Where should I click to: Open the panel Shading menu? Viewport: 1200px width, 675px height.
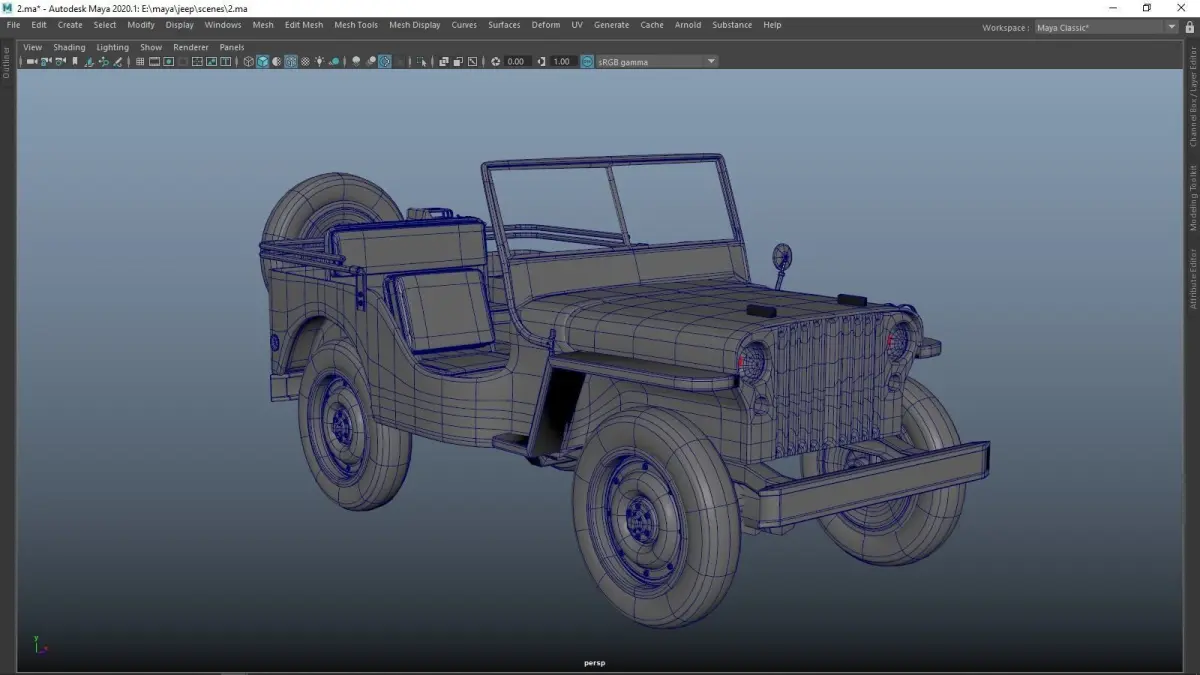69,47
